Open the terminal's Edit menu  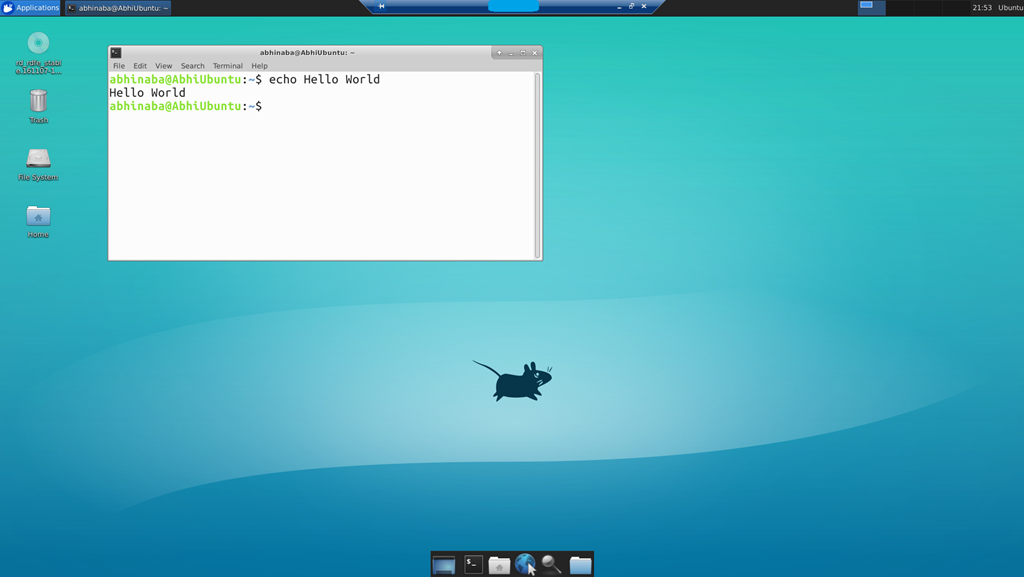(x=140, y=66)
